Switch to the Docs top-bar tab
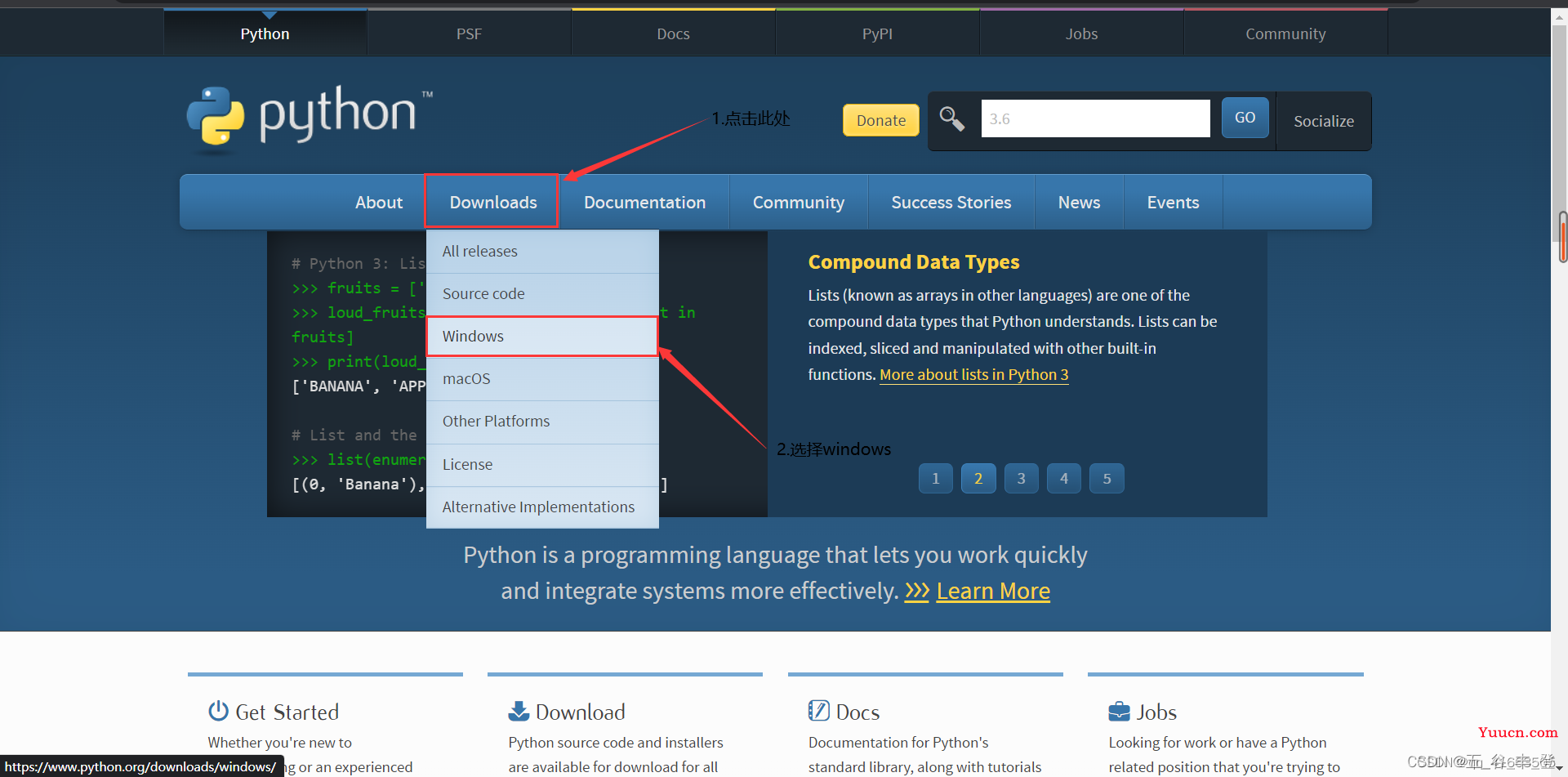This screenshot has height=777, width=1568. click(674, 33)
